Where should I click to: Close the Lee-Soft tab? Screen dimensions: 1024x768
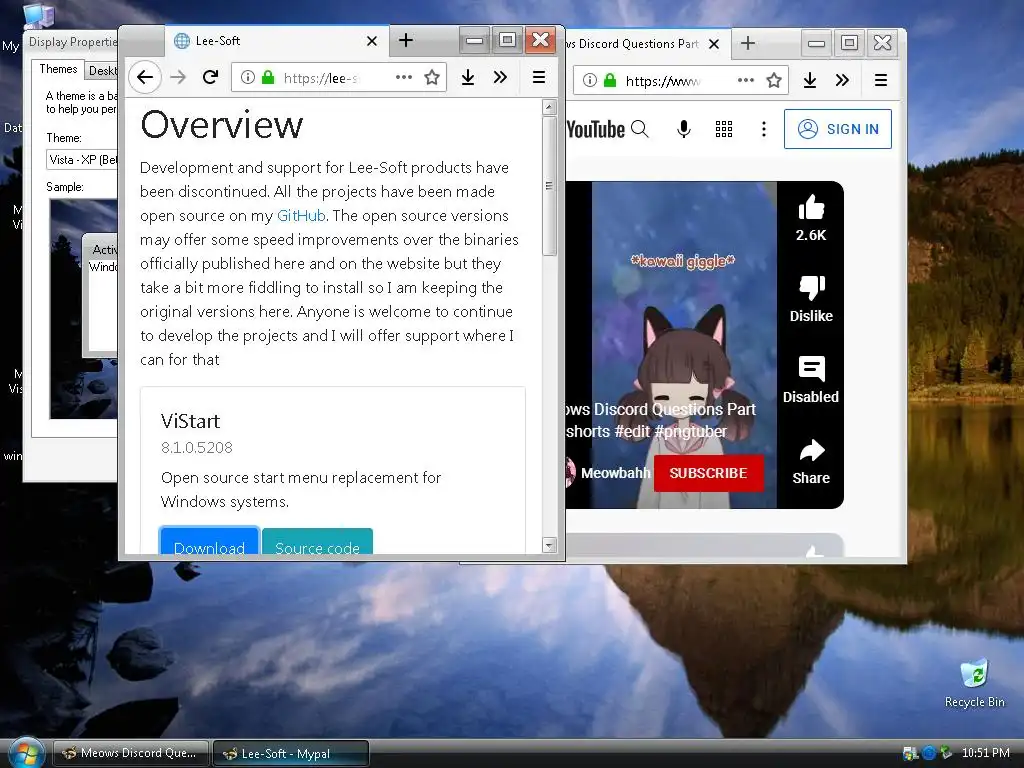click(372, 41)
